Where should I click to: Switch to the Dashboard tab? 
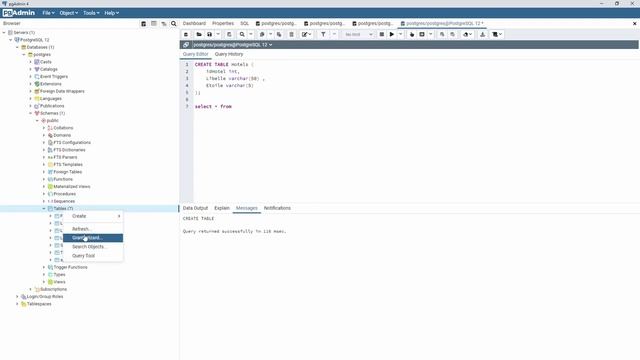click(194, 24)
